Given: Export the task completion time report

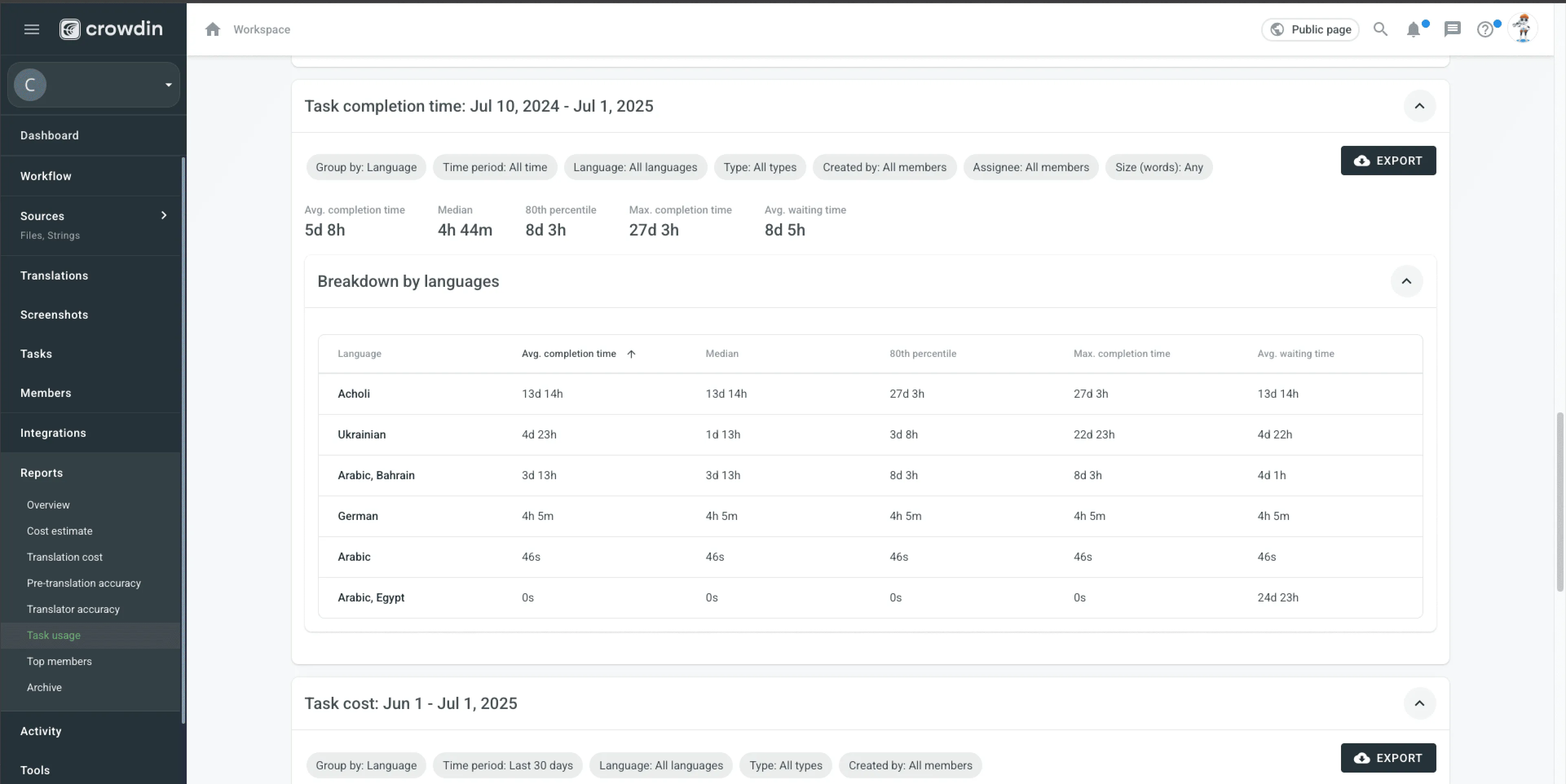Looking at the screenshot, I should pyautogui.click(x=1388, y=161).
